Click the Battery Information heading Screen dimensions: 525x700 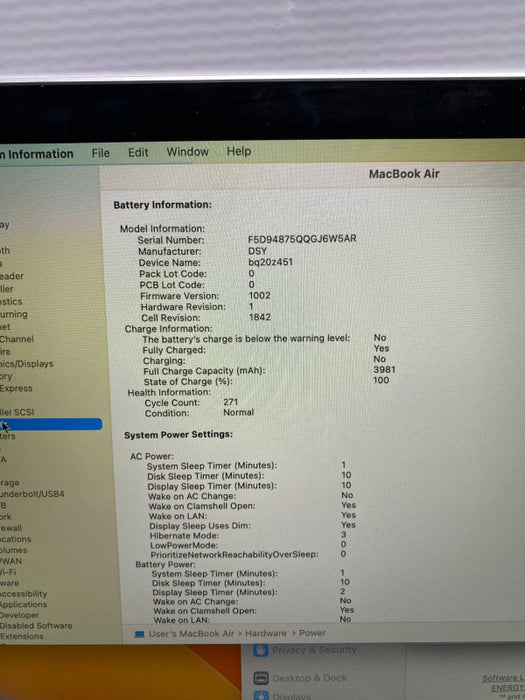162,205
